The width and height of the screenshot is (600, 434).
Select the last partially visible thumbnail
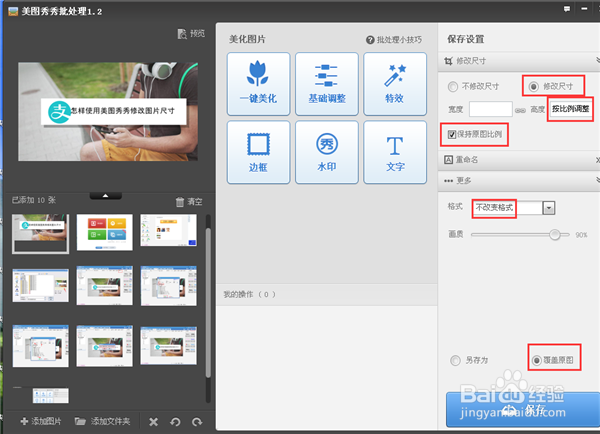pos(51,395)
